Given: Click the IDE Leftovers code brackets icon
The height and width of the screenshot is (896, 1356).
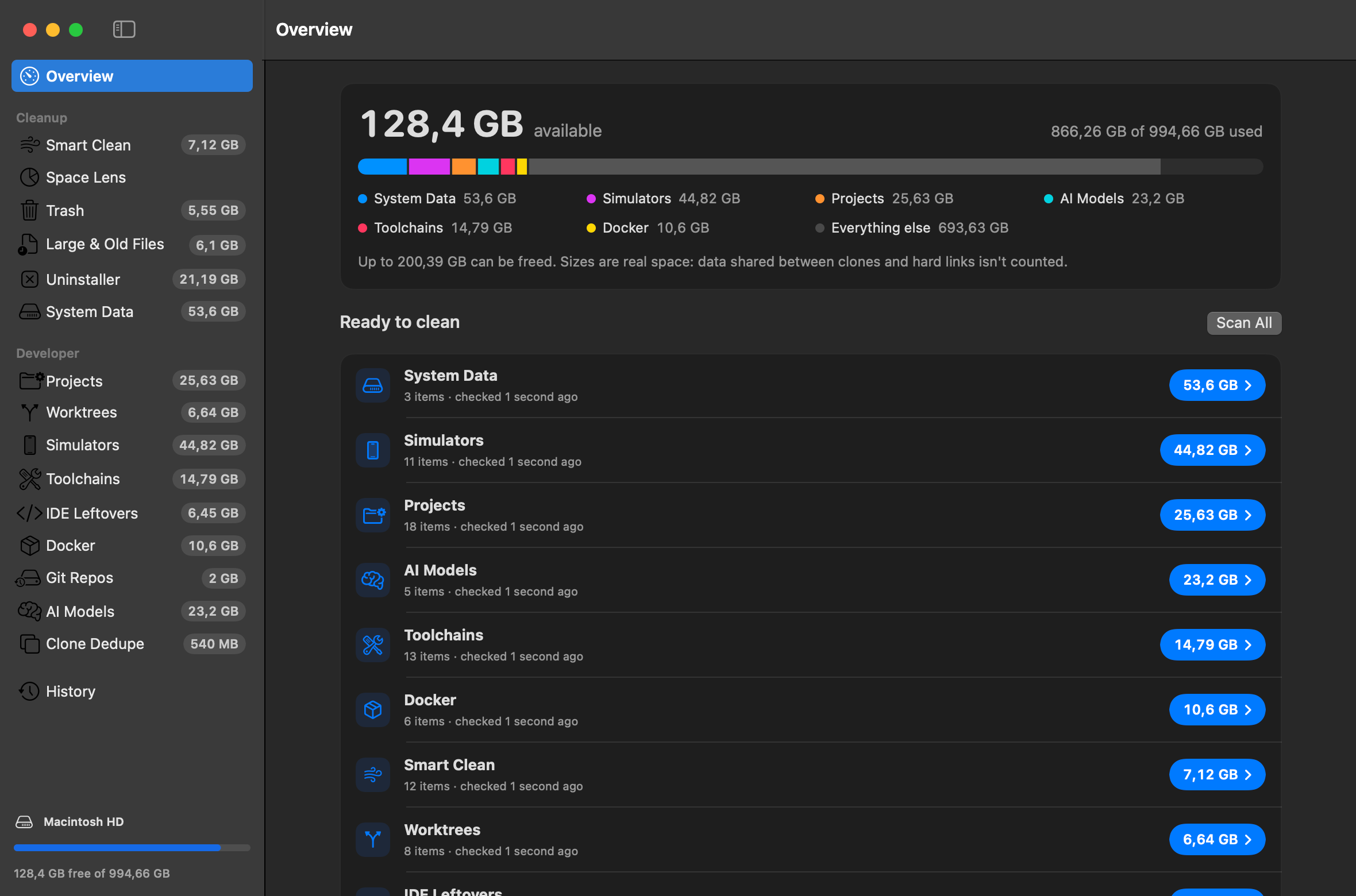Looking at the screenshot, I should (x=29, y=513).
